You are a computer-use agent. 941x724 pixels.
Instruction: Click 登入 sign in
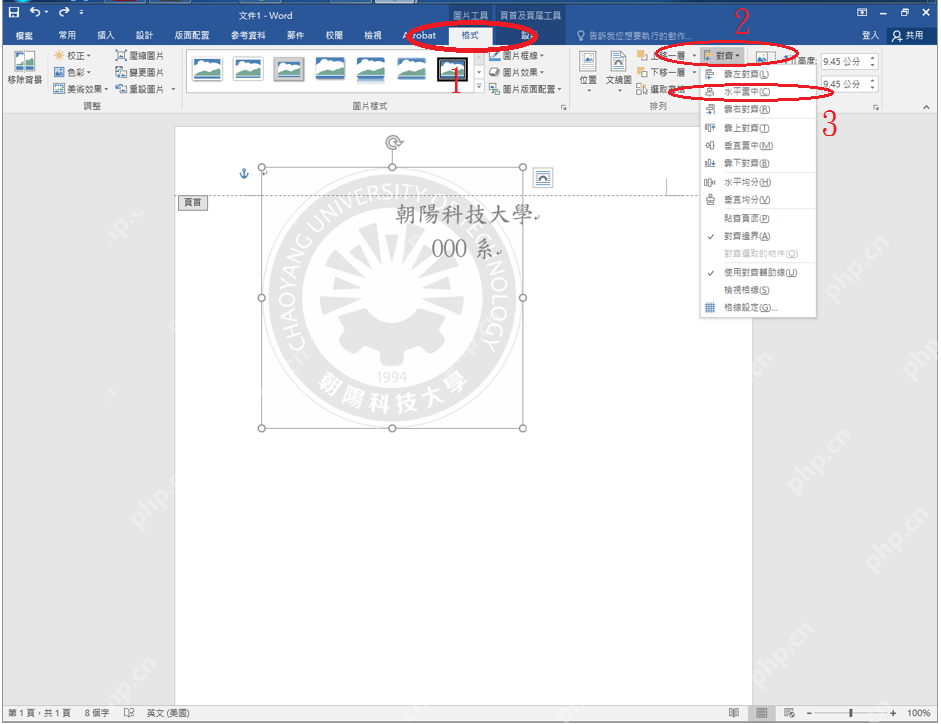point(870,35)
